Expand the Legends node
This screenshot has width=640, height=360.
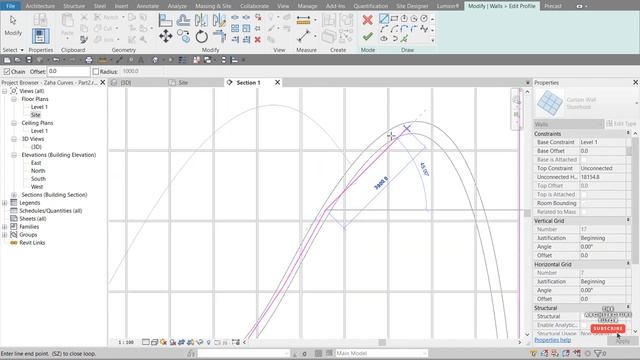click(x=4, y=203)
